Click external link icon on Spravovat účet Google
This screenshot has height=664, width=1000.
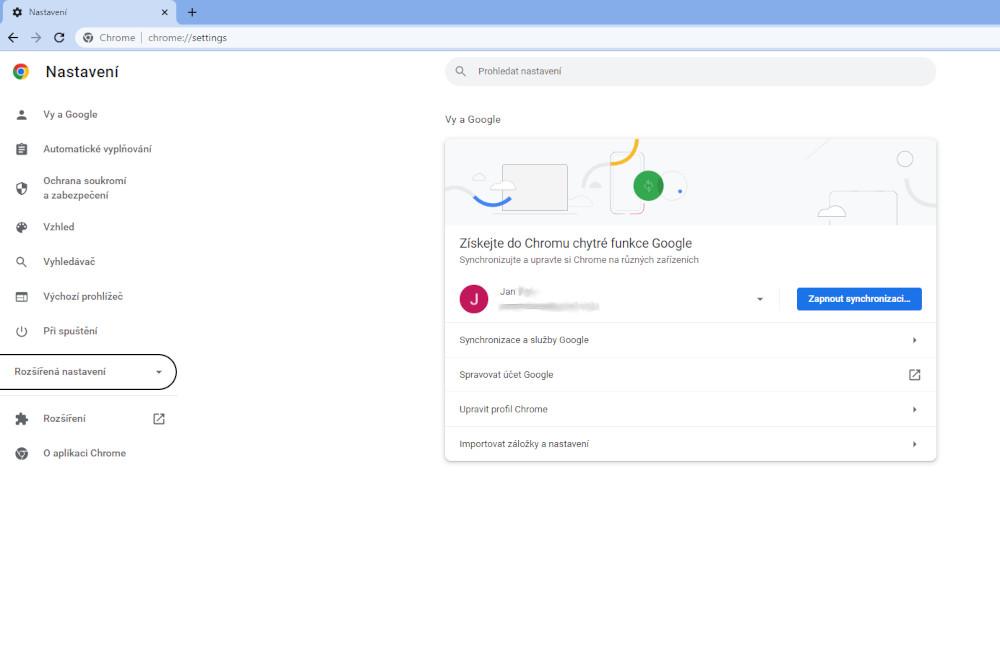[915, 375]
